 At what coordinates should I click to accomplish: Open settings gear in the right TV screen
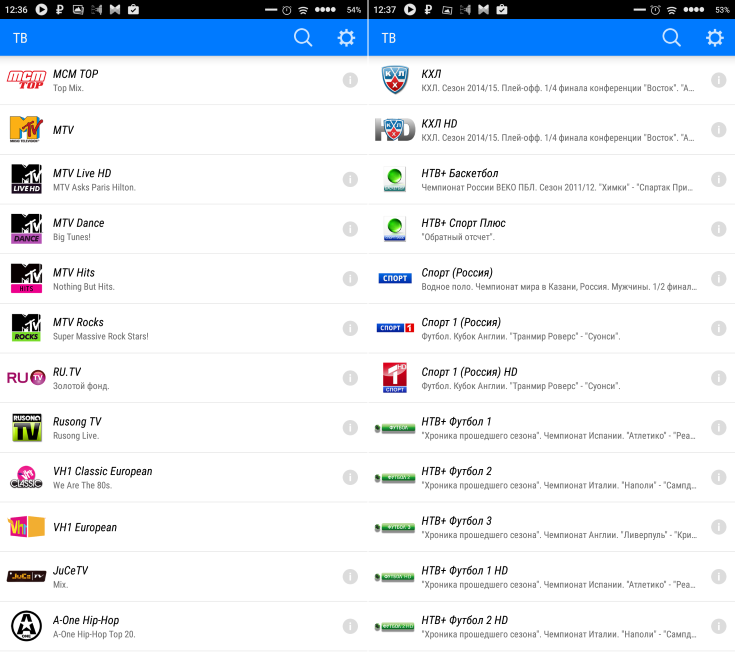point(715,38)
